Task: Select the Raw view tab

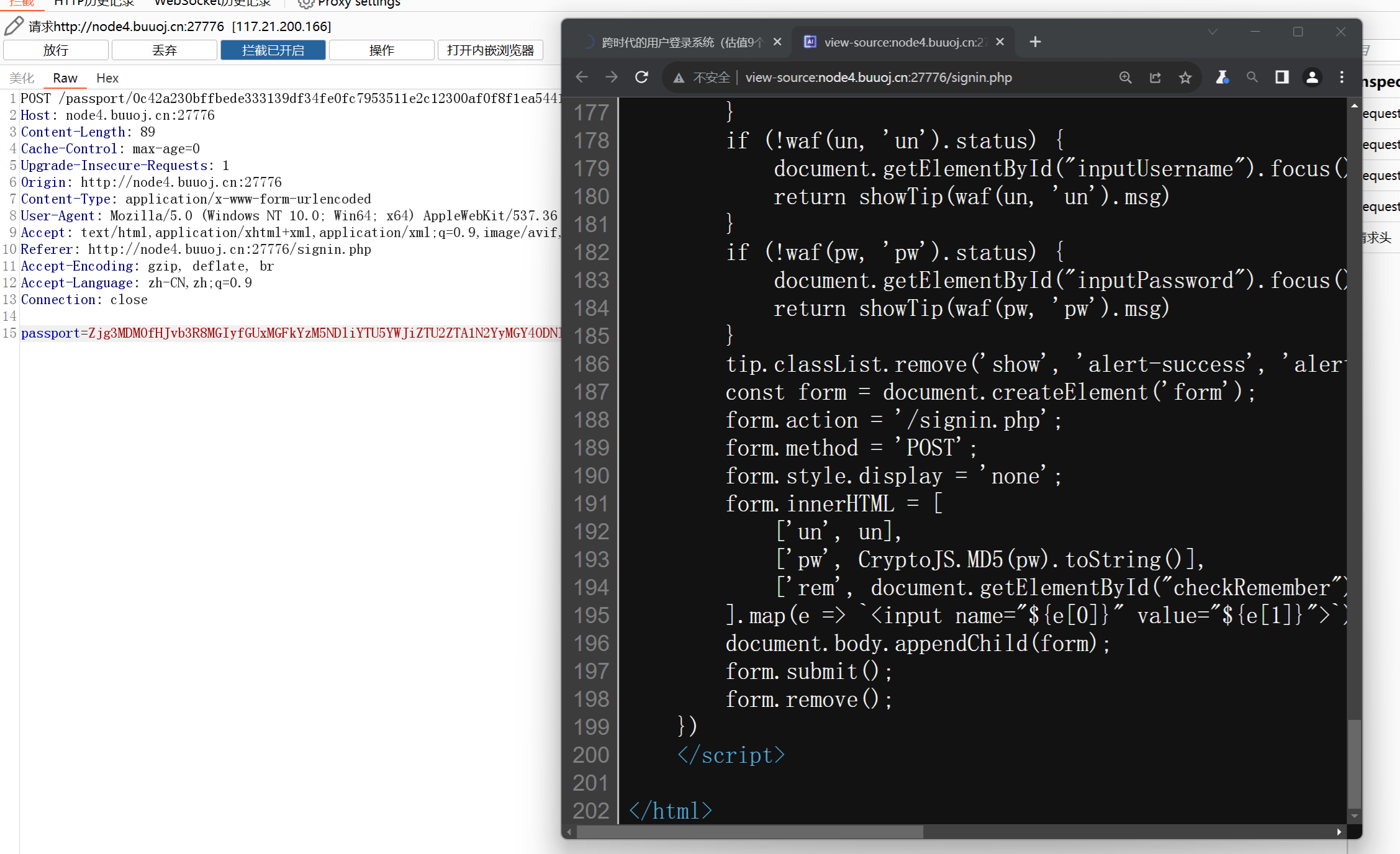Action: 65,78
